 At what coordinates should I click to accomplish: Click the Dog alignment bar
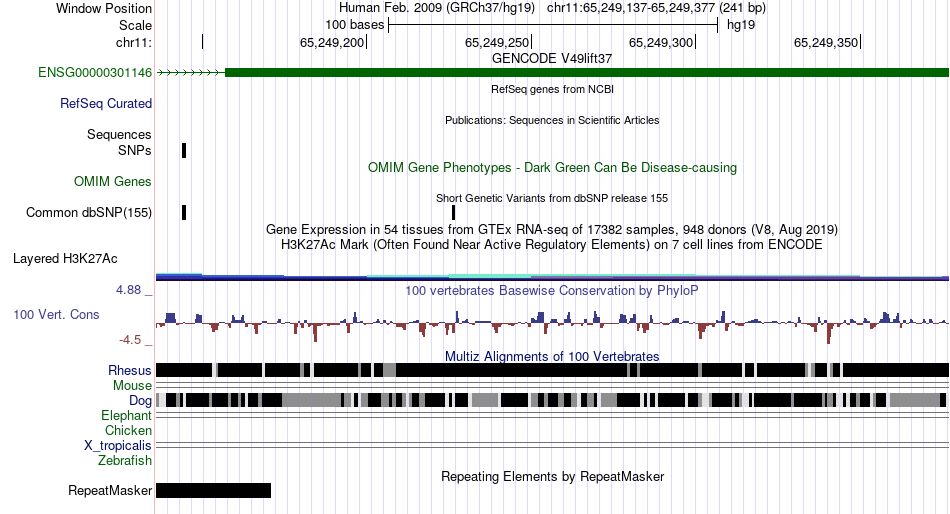point(552,400)
